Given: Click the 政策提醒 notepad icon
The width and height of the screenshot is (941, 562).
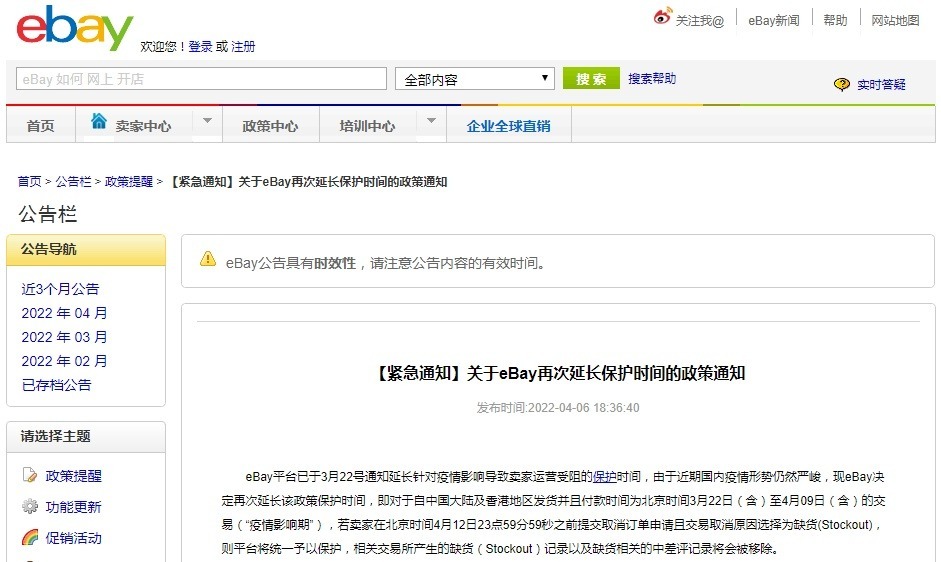Looking at the screenshot, I should [x=30, y=476].
